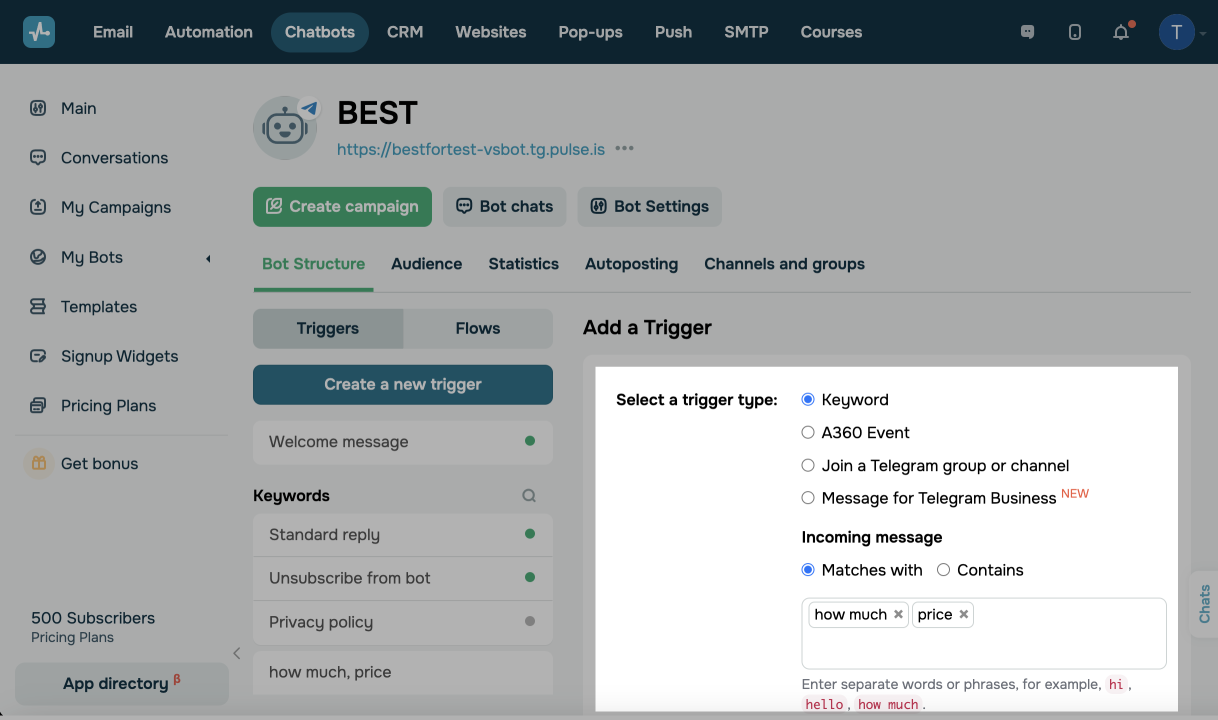Click the BEST bot avatar image

coord(285,128)
